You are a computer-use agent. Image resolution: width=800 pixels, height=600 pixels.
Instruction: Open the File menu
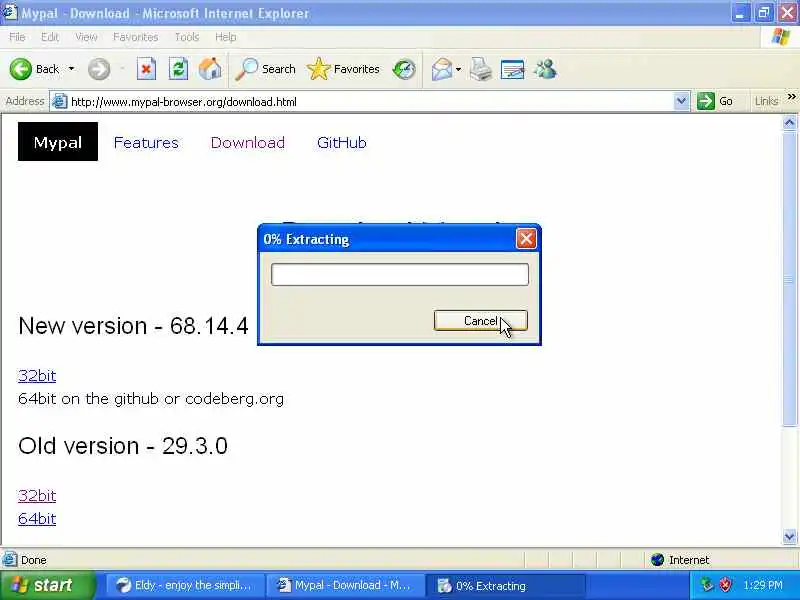17,37
